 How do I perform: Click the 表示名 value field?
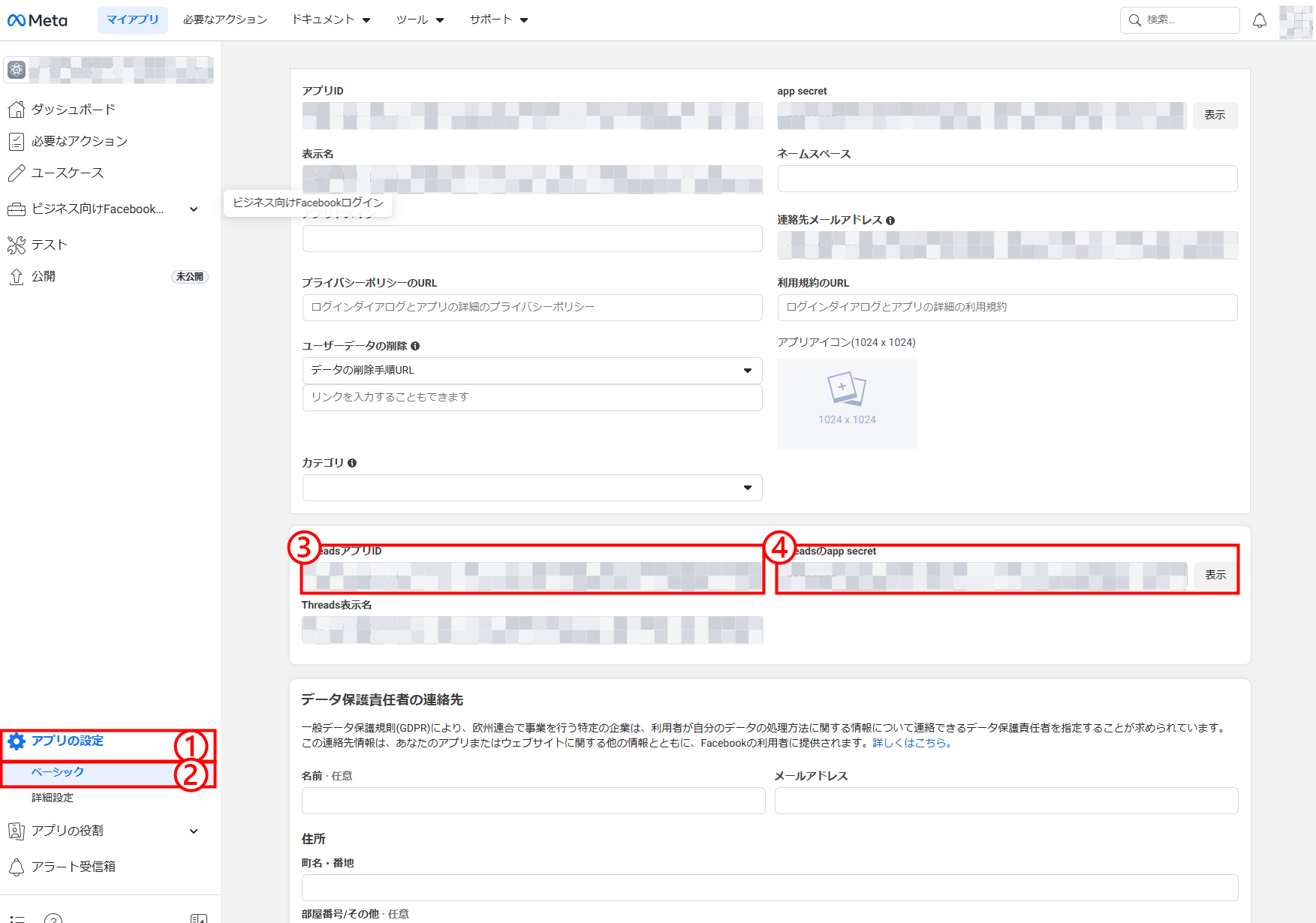(x=532, y=179)
